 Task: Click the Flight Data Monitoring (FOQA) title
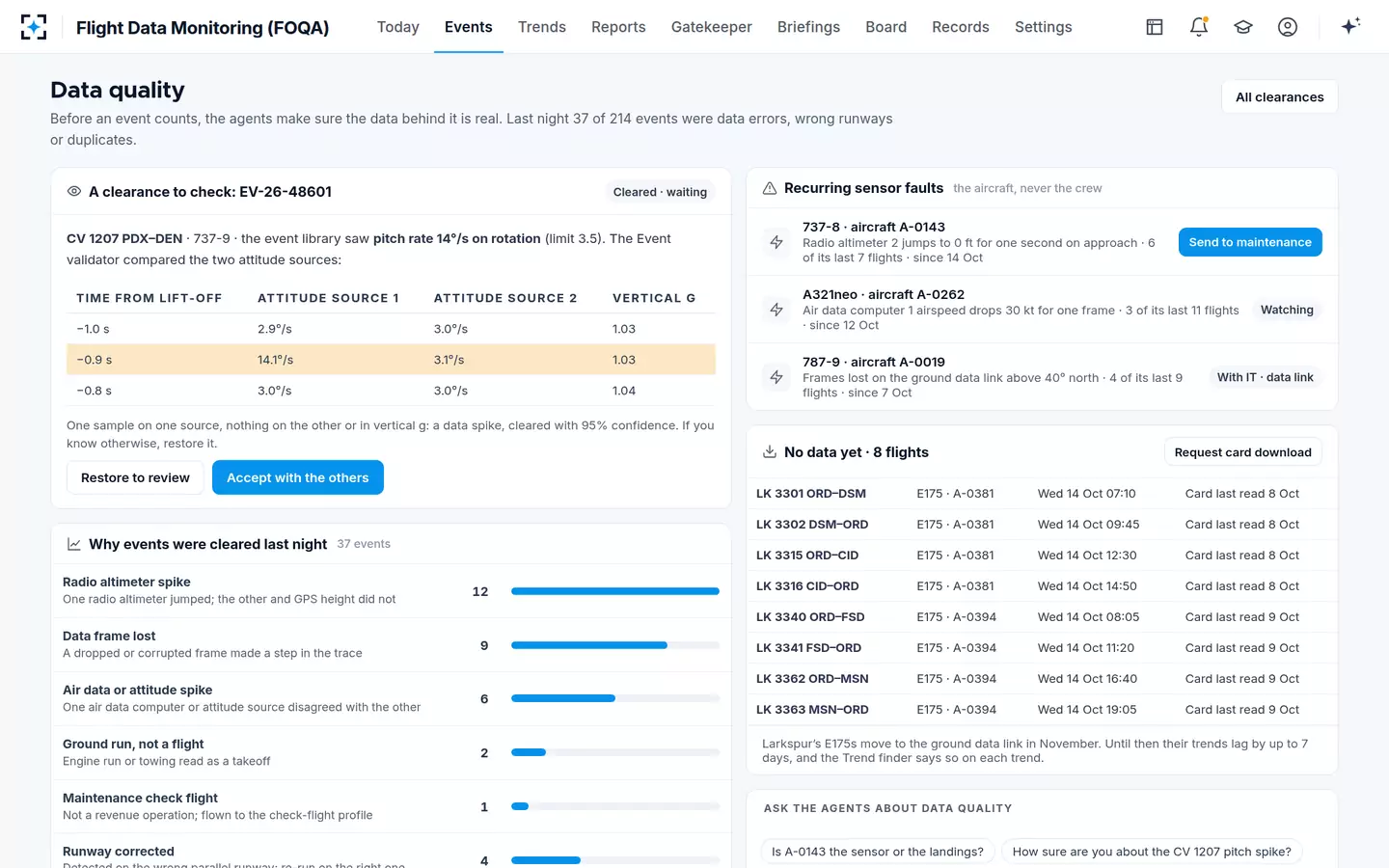(x=203, y=28)
